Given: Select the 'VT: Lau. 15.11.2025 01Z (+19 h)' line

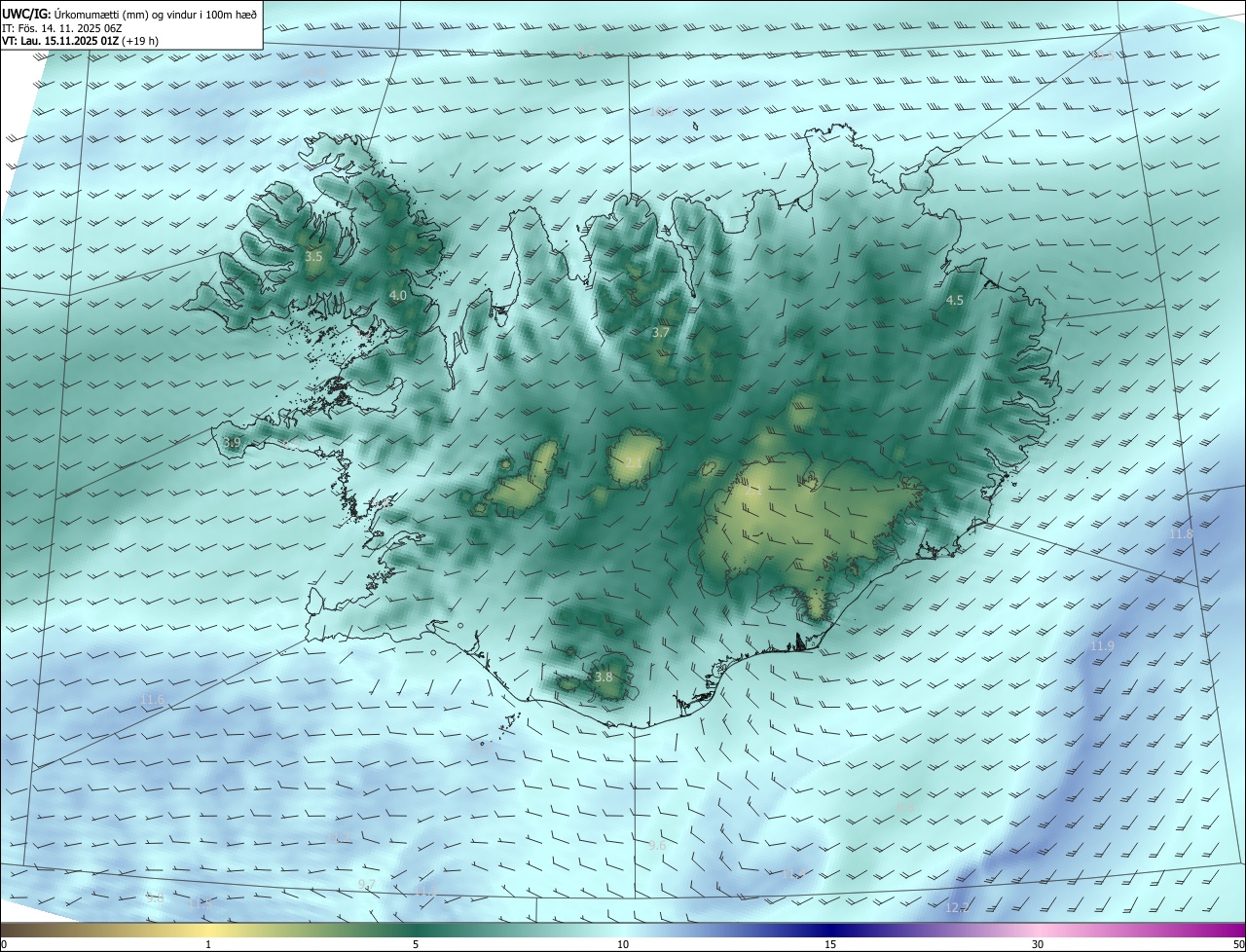Looking at the screenshot, I should pyautogui.click(x=81, y=41).
